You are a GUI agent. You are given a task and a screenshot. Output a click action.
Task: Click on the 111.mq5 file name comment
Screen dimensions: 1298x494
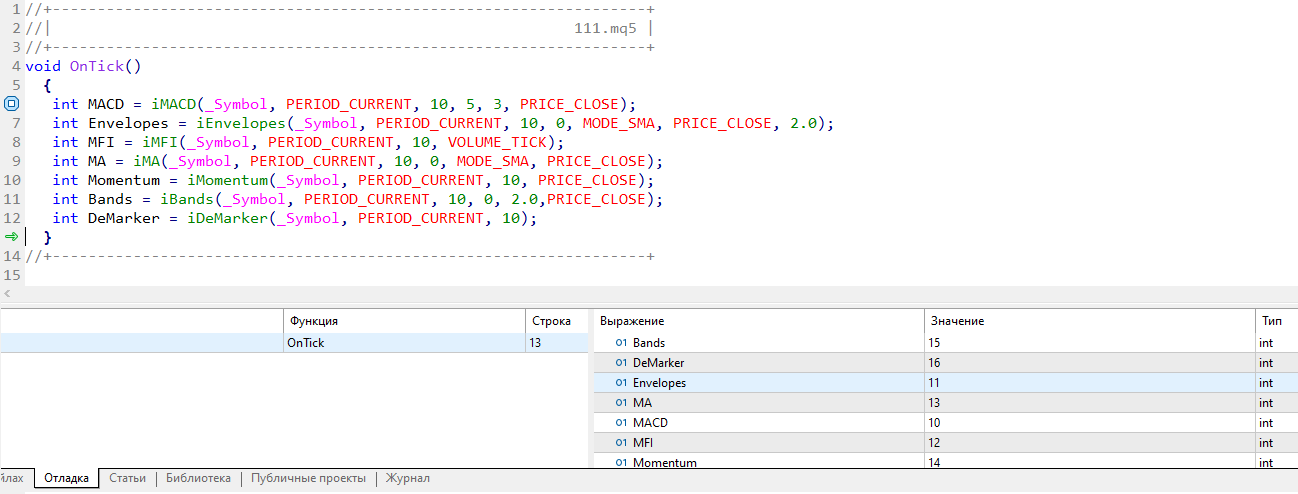point(605,28)
